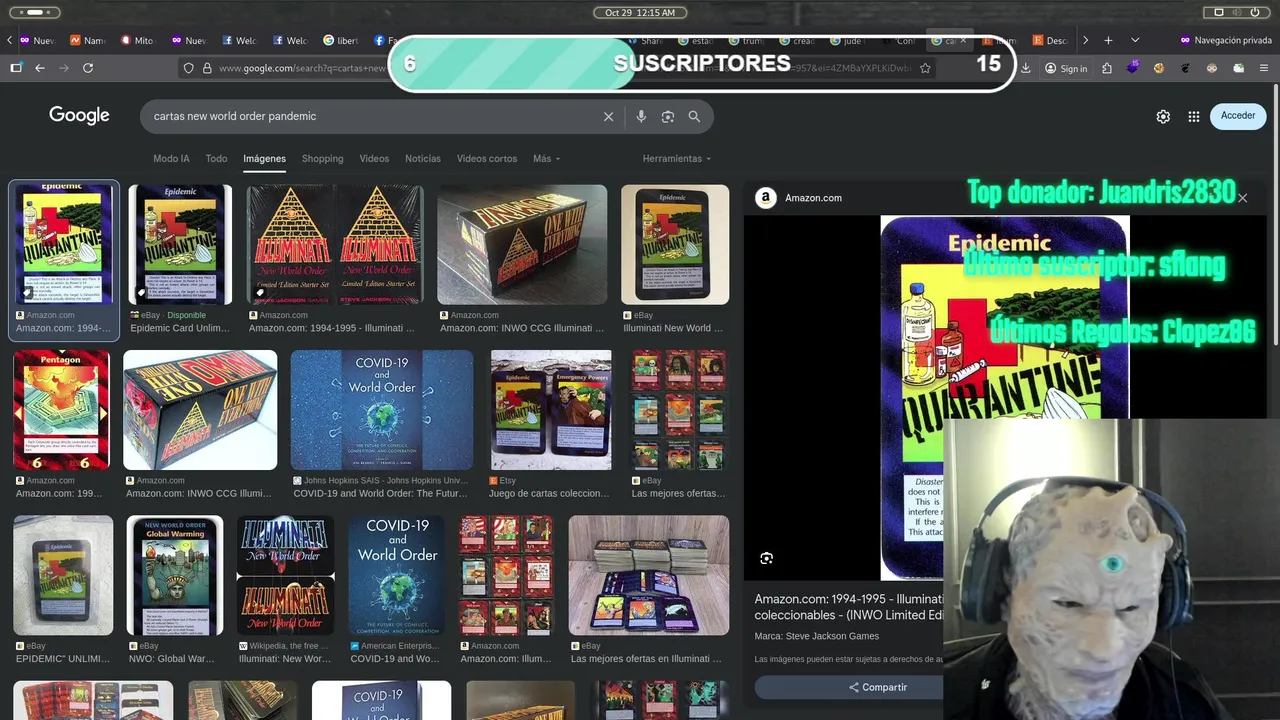This screenshot has height=720, width=1280.
Task: Click the Firefox Sign in button
Action: click(1066, 68)
